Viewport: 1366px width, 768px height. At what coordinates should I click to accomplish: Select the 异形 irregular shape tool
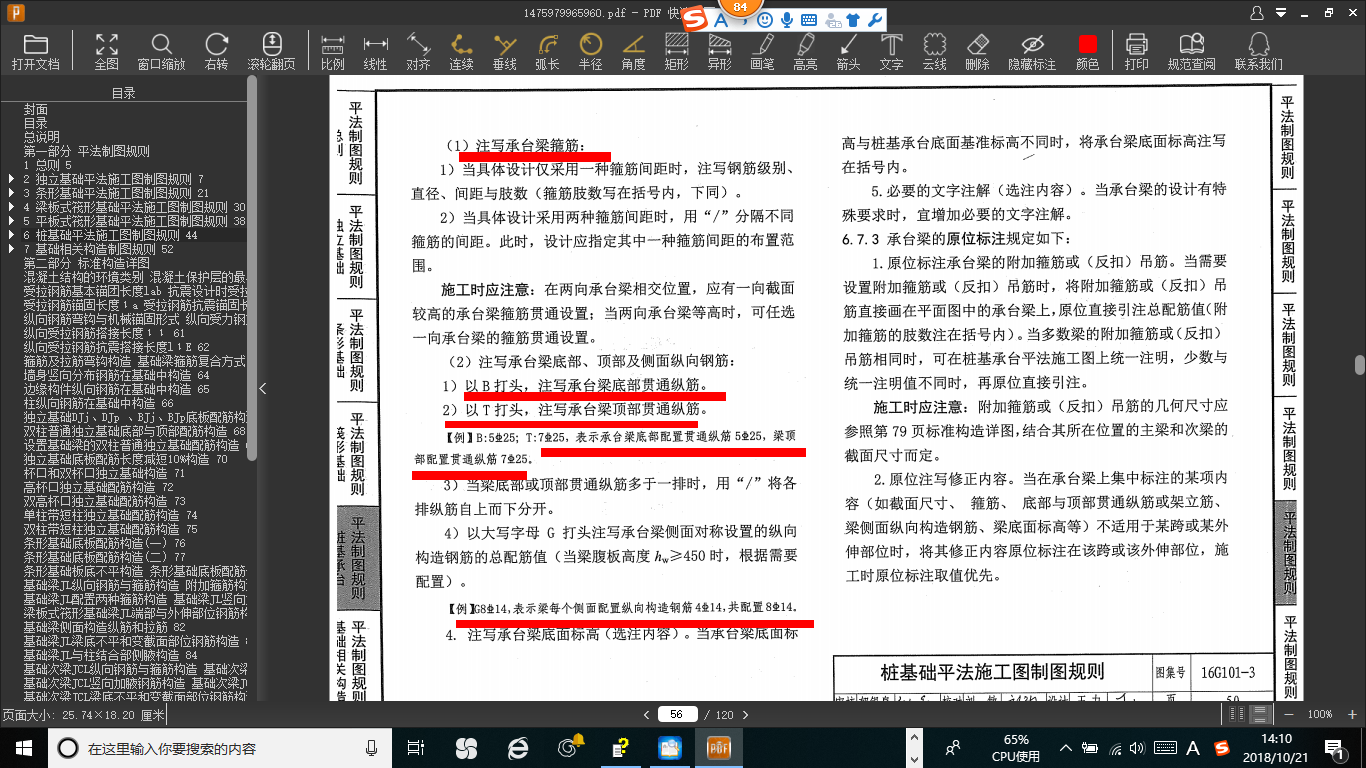(719, 52)
